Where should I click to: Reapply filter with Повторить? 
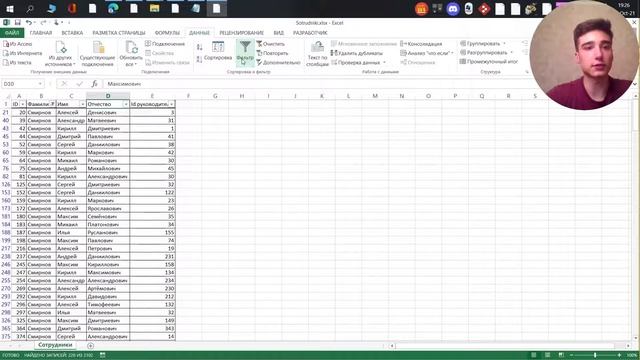272,53
